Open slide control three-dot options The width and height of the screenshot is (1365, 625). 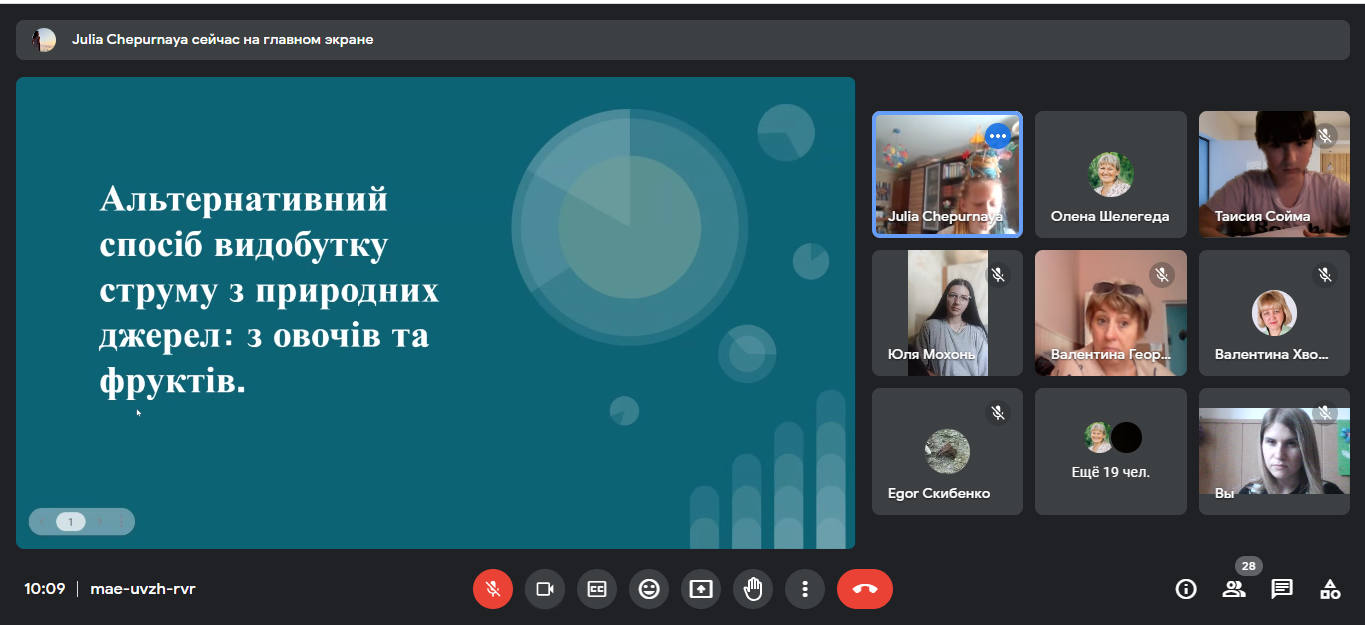122,522
